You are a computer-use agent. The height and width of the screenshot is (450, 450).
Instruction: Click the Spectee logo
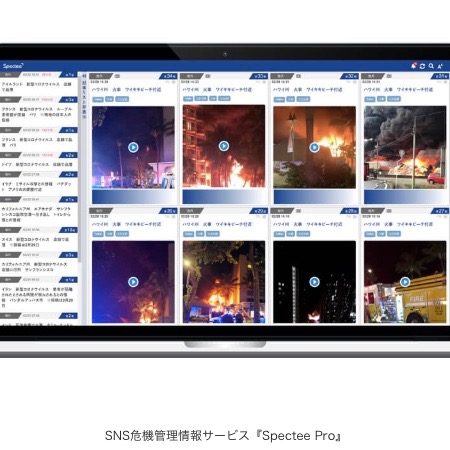pyautogui.click(x=13, y=66)
